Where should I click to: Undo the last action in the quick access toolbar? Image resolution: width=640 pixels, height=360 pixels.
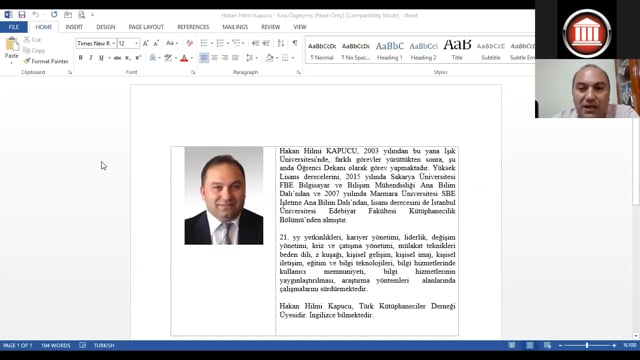tap(36, 15)
